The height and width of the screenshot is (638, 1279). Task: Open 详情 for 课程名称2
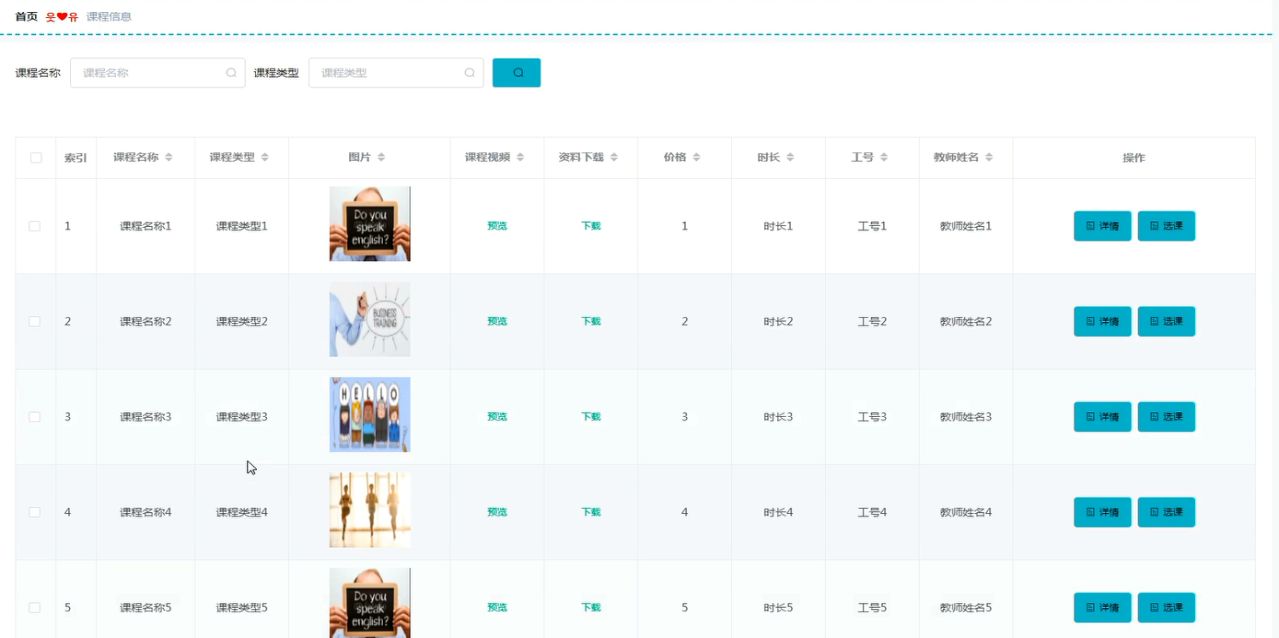pos(1102,321)
